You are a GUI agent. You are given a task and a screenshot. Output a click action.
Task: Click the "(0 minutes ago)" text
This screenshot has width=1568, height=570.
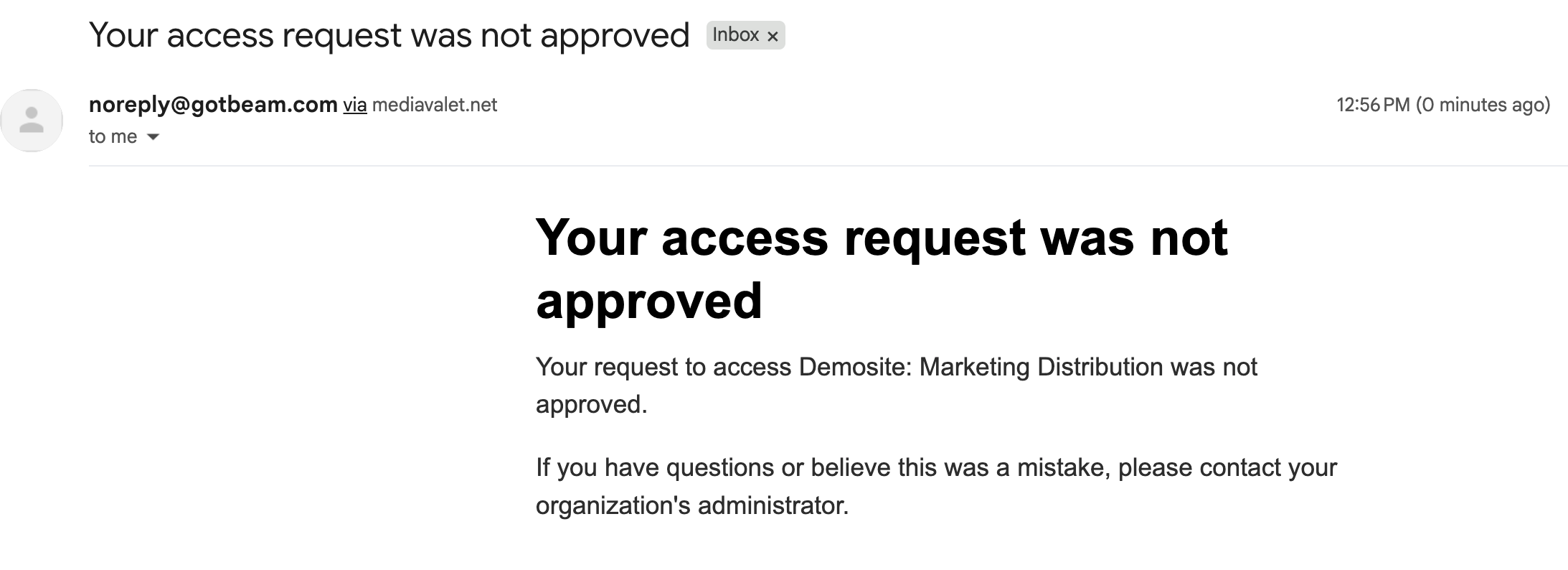[x=1483, y=105]
